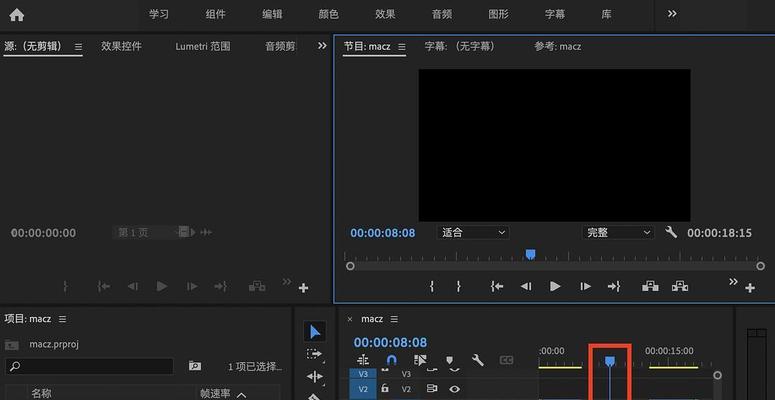Click the 帧速率 column sort arrow
775x400 pixels.
pyautogui.click(x=241, y=395)
